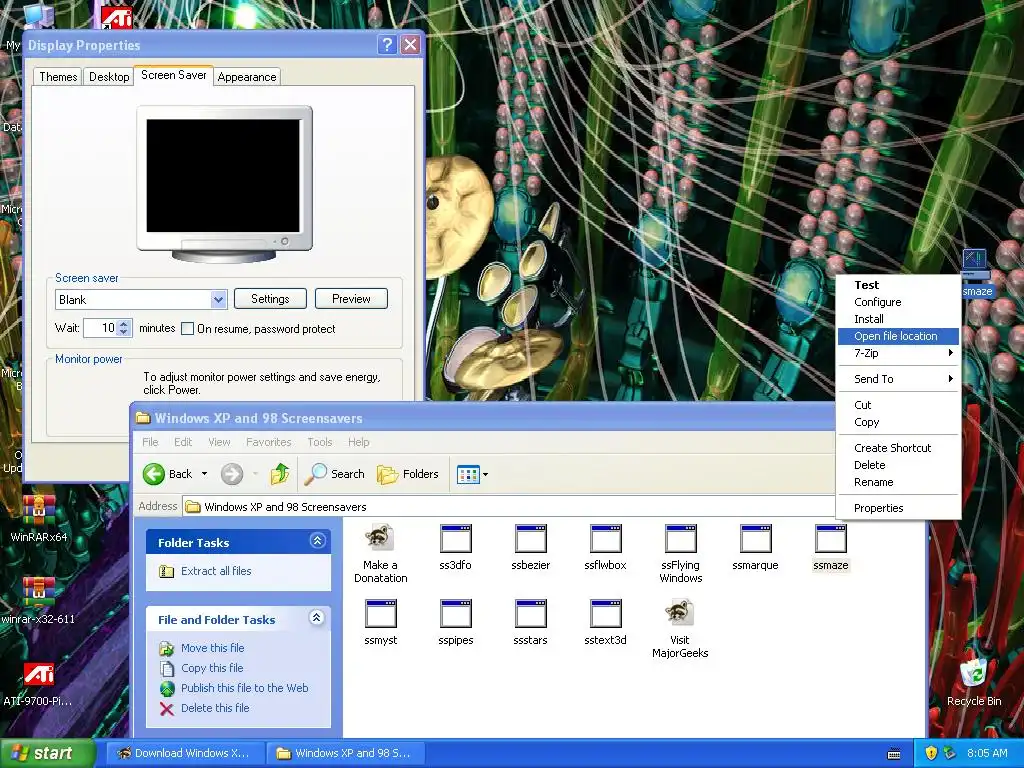Open the Tools menu in Explorer

click(319, 442)
